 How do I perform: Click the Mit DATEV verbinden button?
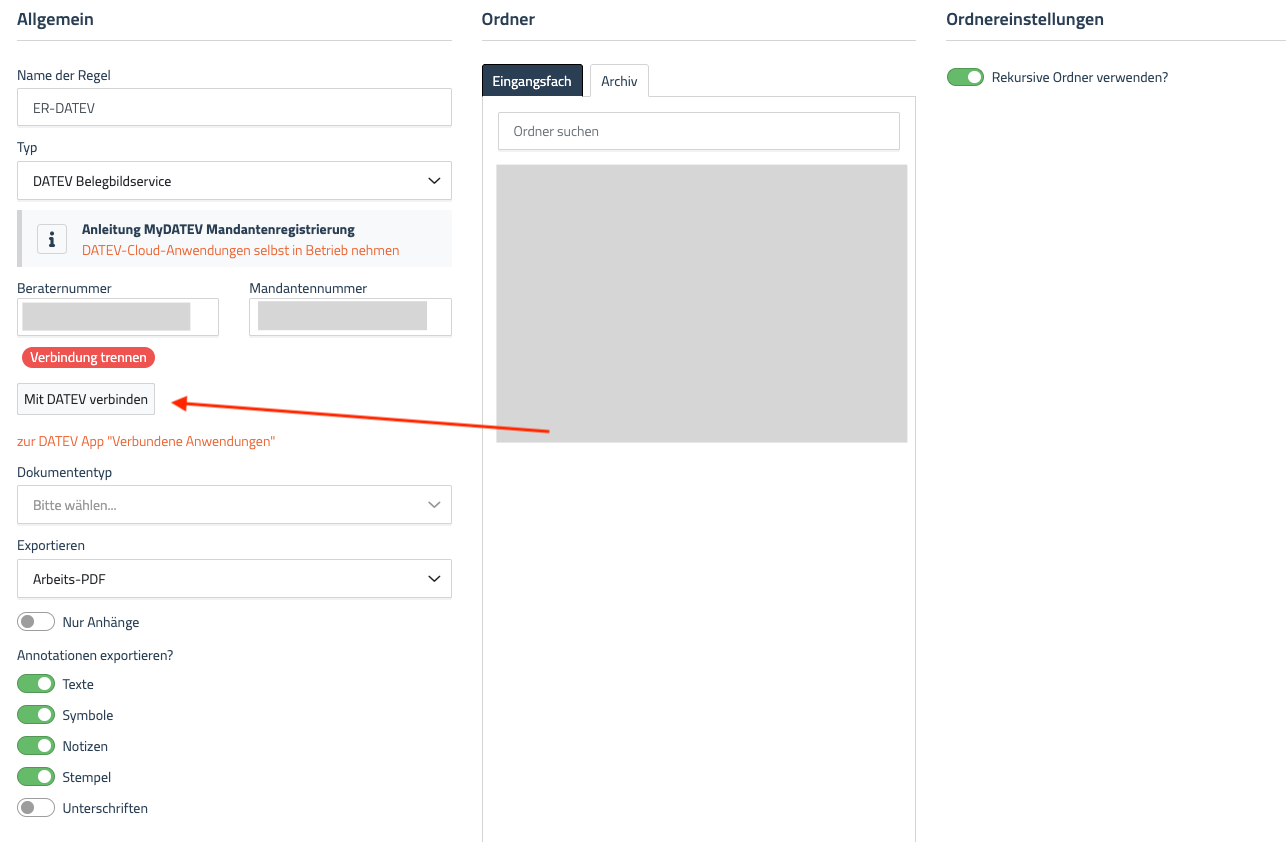[x=86, y=399]
